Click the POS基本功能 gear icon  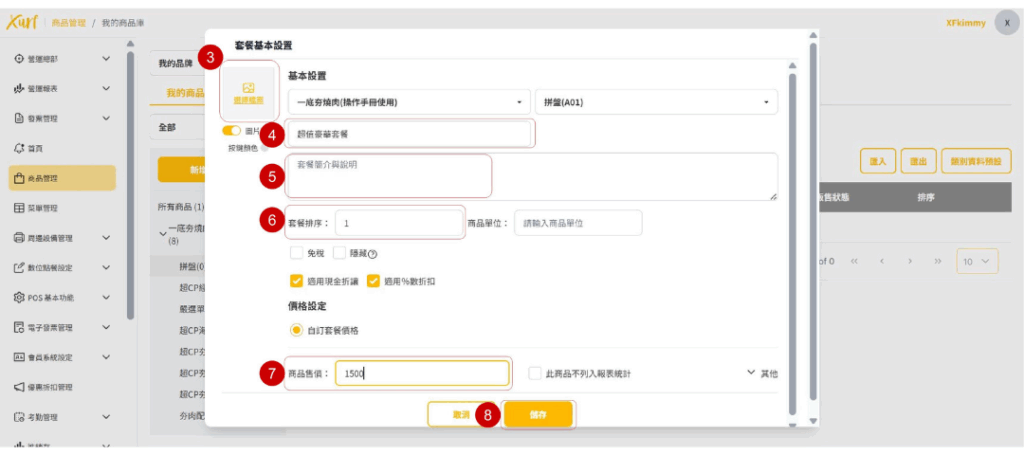tap(19, 298)
